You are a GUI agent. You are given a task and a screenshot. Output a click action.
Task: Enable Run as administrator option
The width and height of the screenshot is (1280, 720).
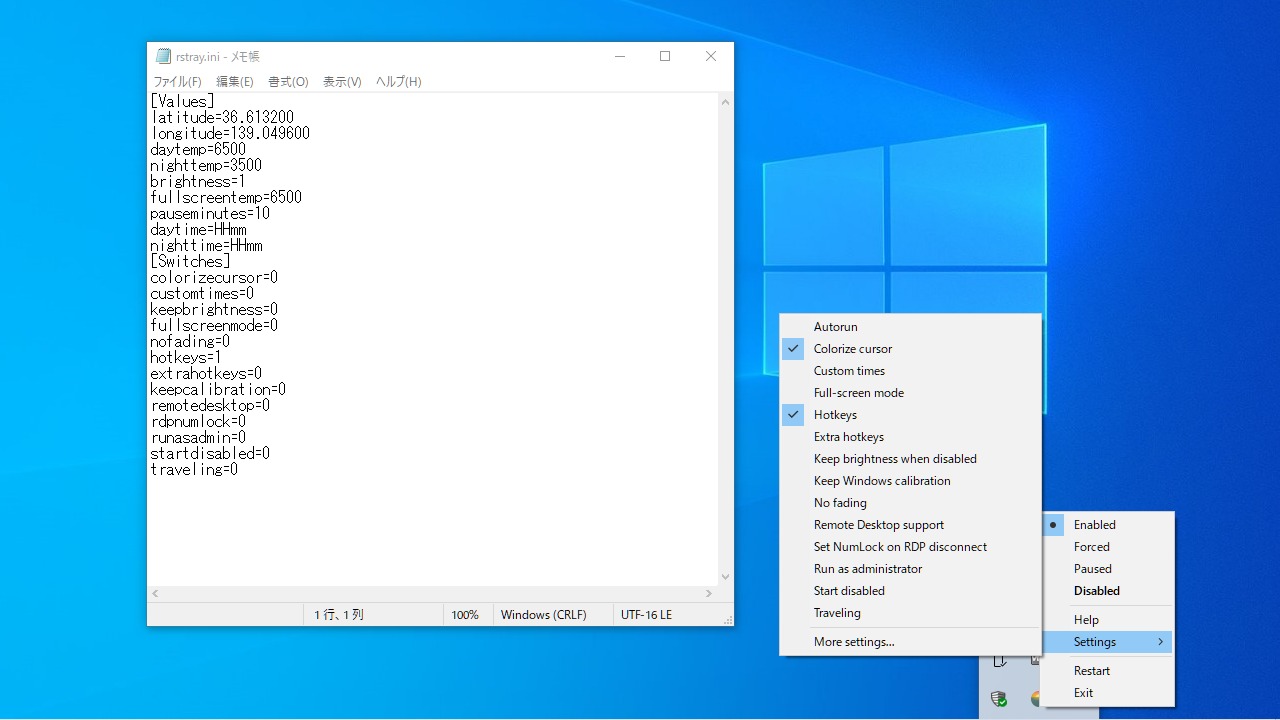pos(910,569)
